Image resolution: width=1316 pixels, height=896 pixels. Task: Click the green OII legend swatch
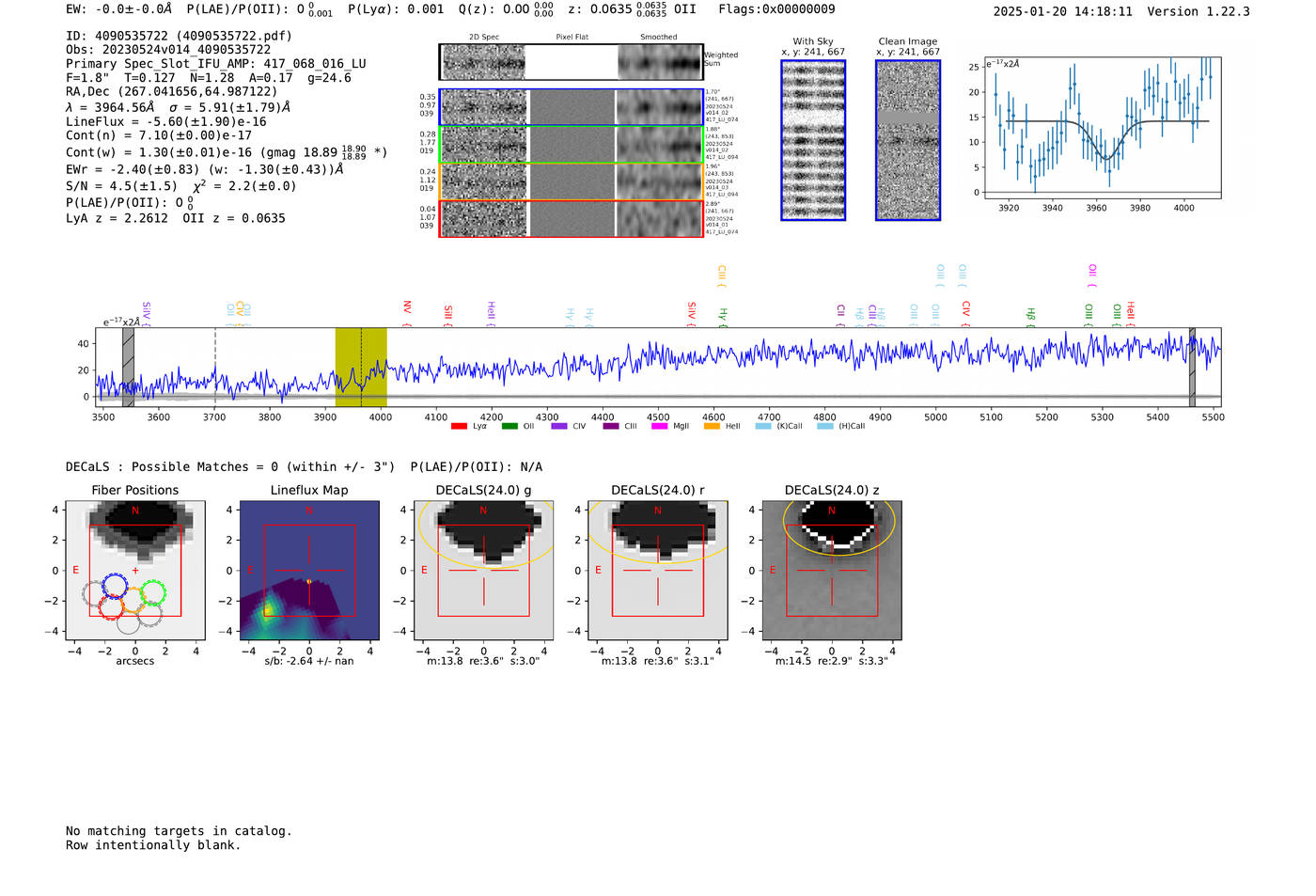(x=509, y=427)
